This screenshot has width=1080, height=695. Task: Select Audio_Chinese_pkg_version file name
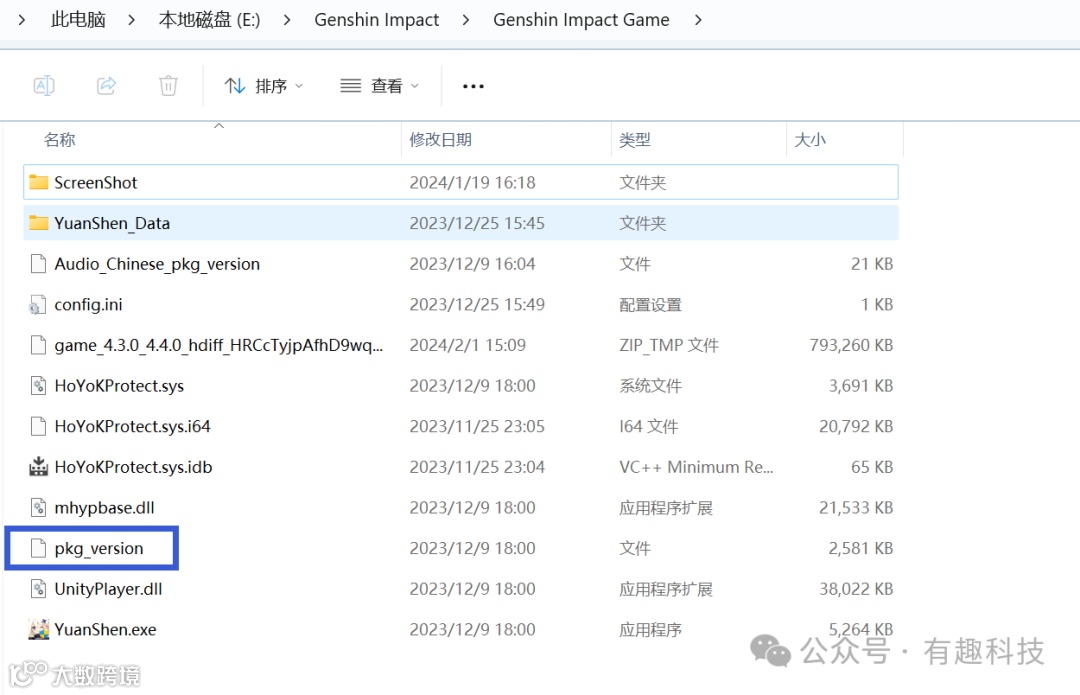(157, 264)
